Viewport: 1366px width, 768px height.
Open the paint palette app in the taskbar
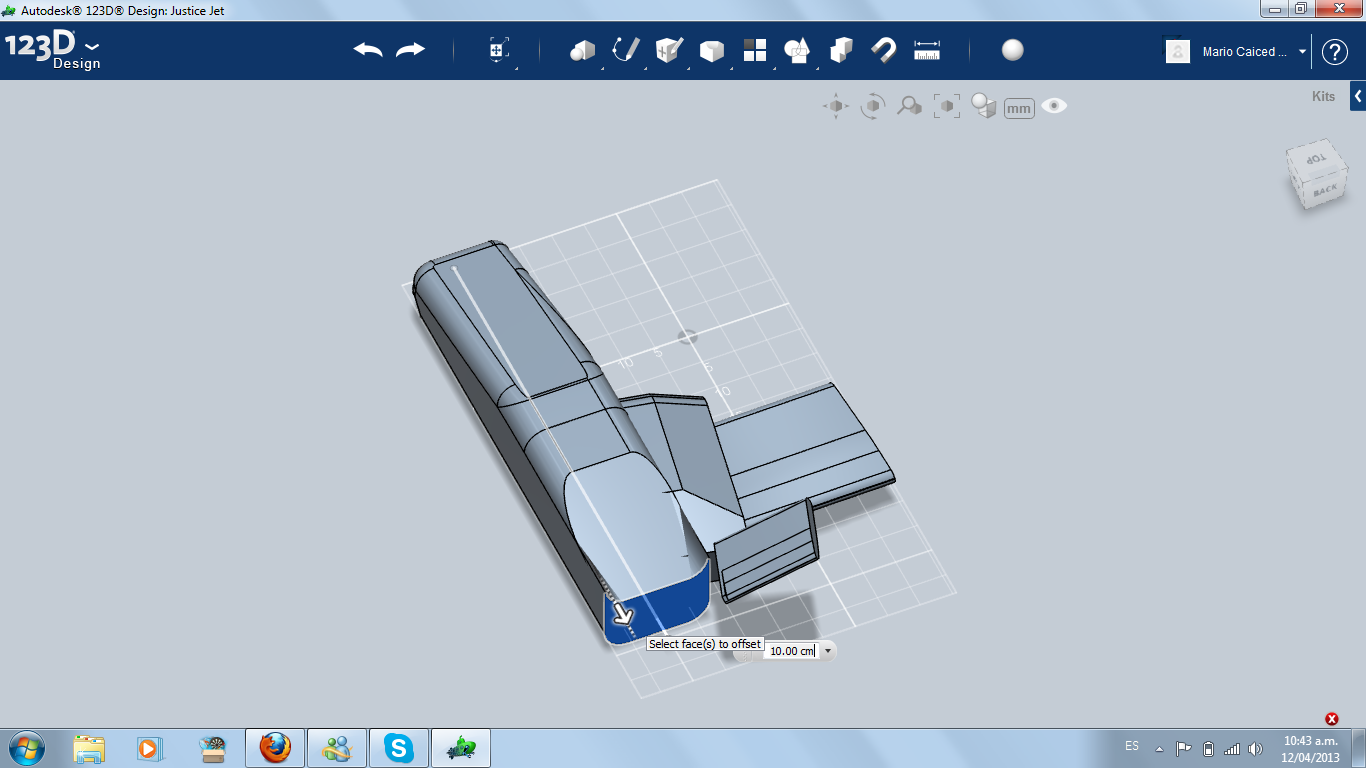coord(212,748)
